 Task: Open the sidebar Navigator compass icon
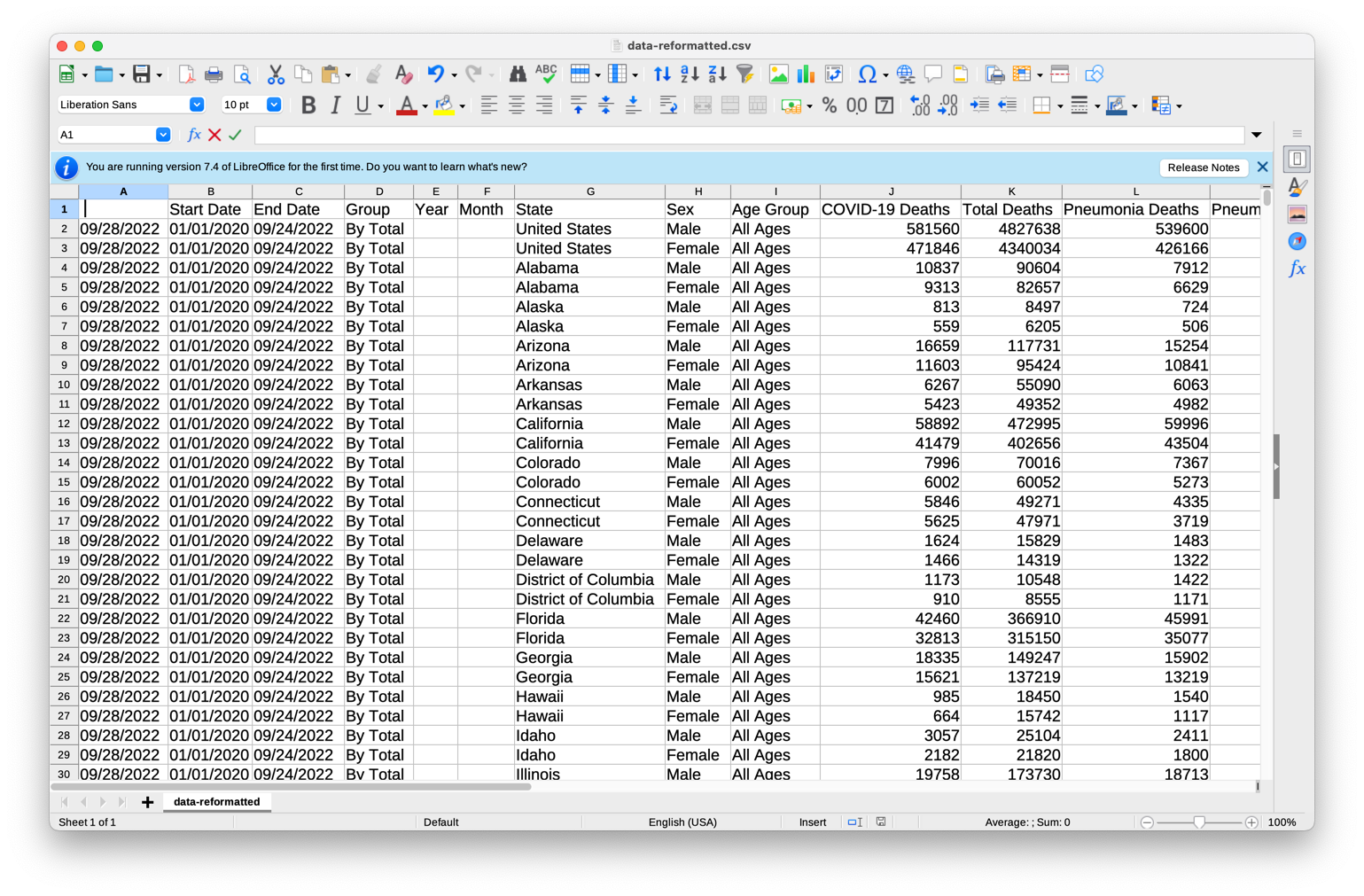tap(1297, 241)
